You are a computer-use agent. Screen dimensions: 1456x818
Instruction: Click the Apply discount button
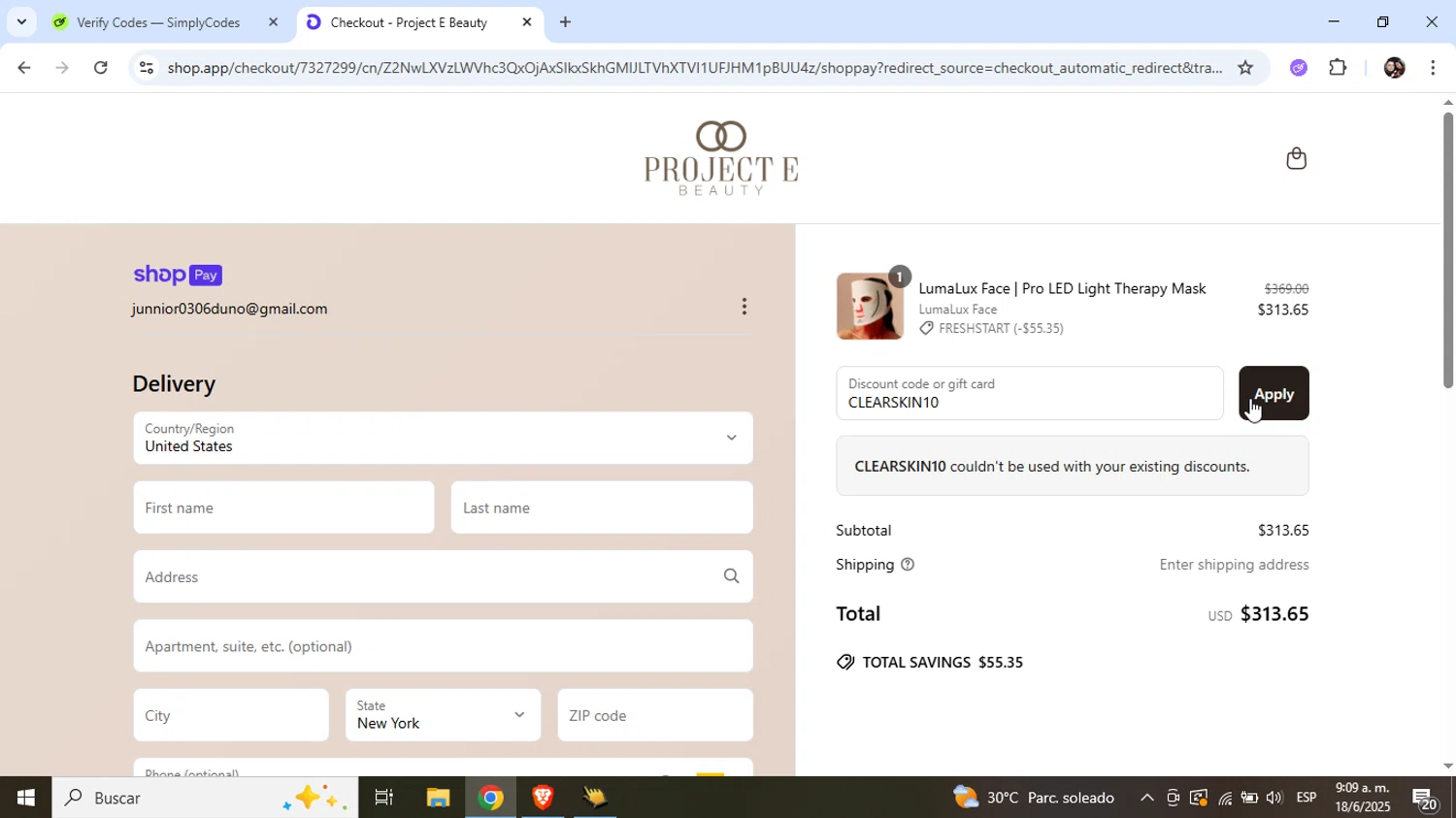1274,393
